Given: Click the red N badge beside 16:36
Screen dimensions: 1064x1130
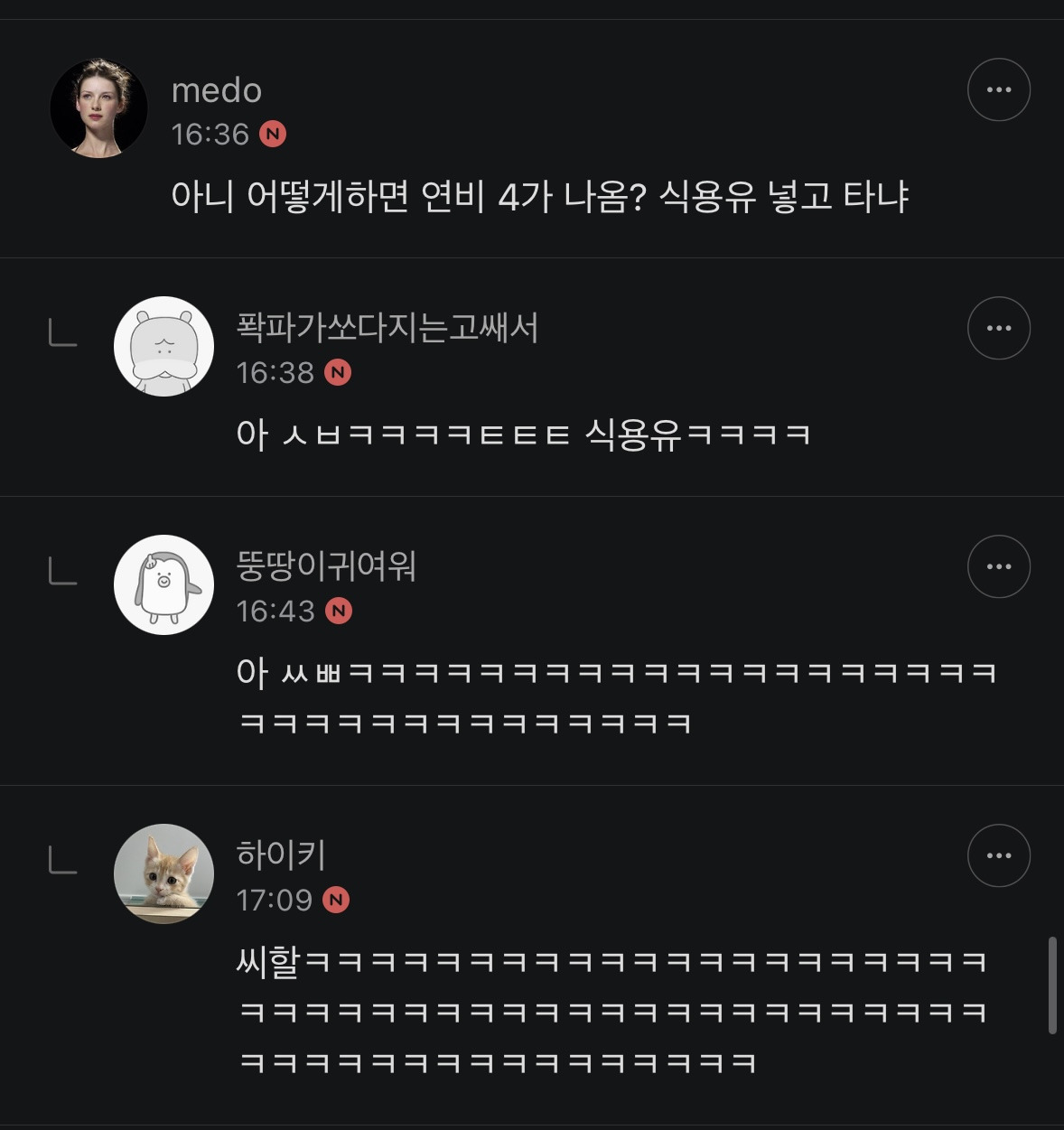Looking at the screenshot, I should pos(273,135).
